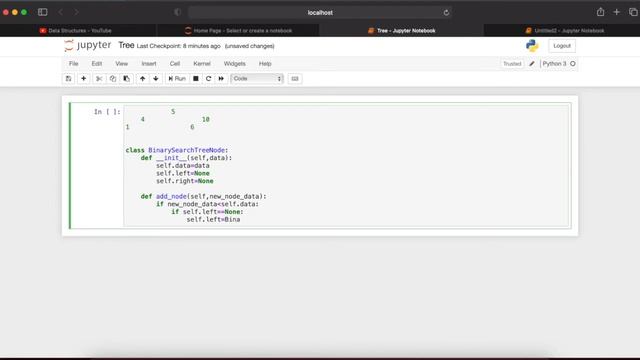Move the selected cell down arrow

point(156,78)
